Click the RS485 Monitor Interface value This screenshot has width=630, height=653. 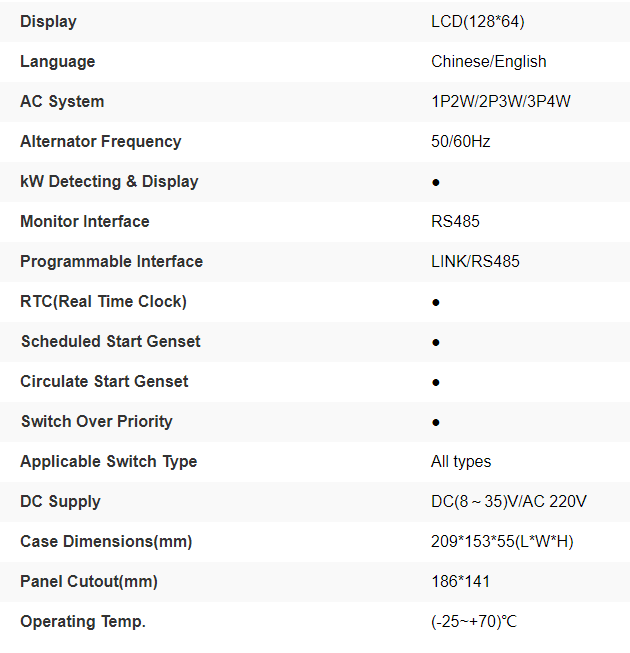(456, 221)
